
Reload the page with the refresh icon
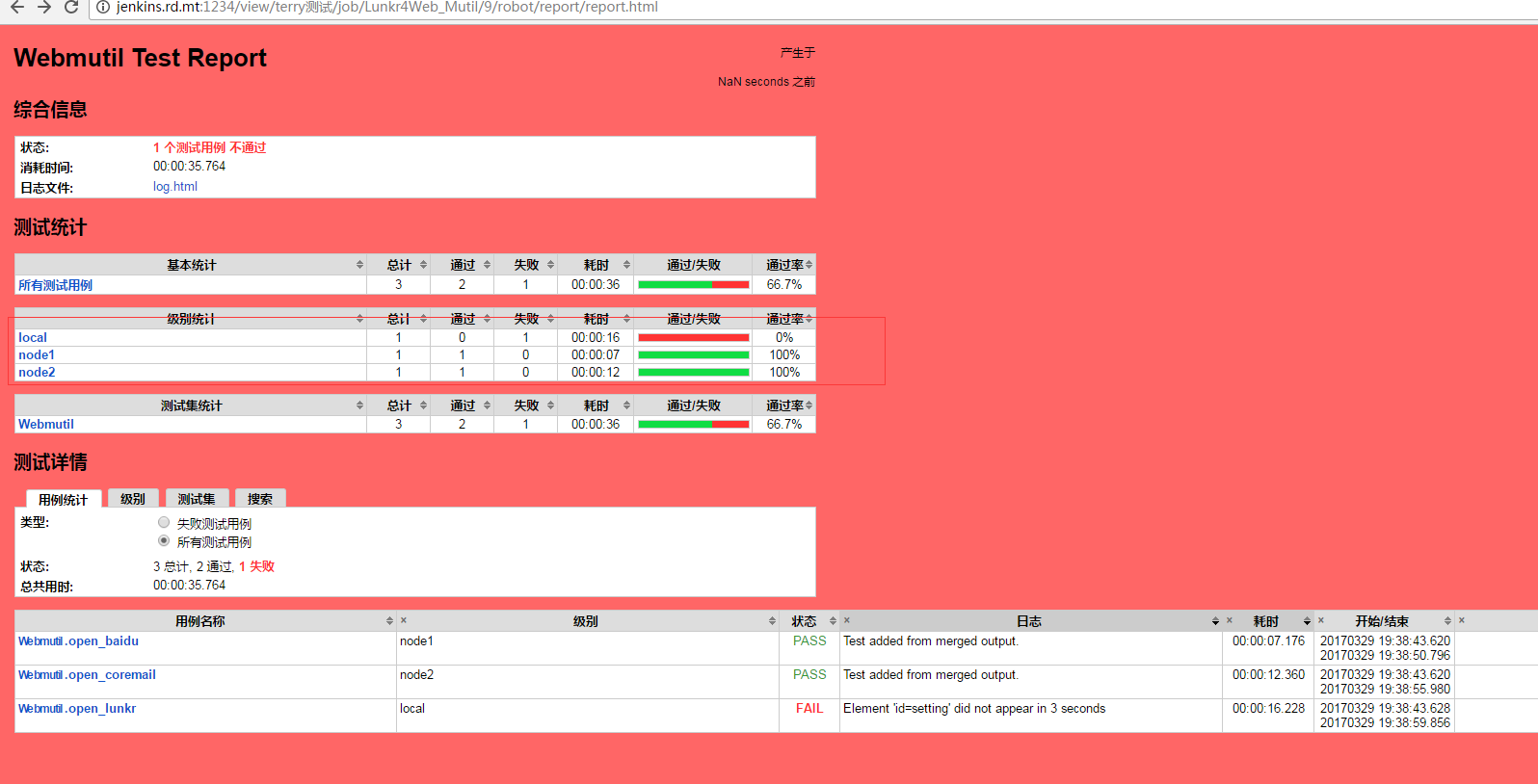point(71,7)
